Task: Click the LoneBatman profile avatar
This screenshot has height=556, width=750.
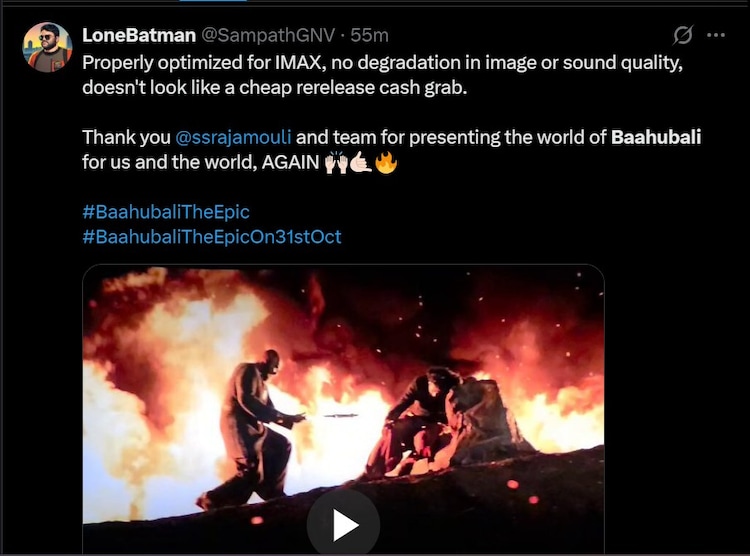Action: point(48,47)
